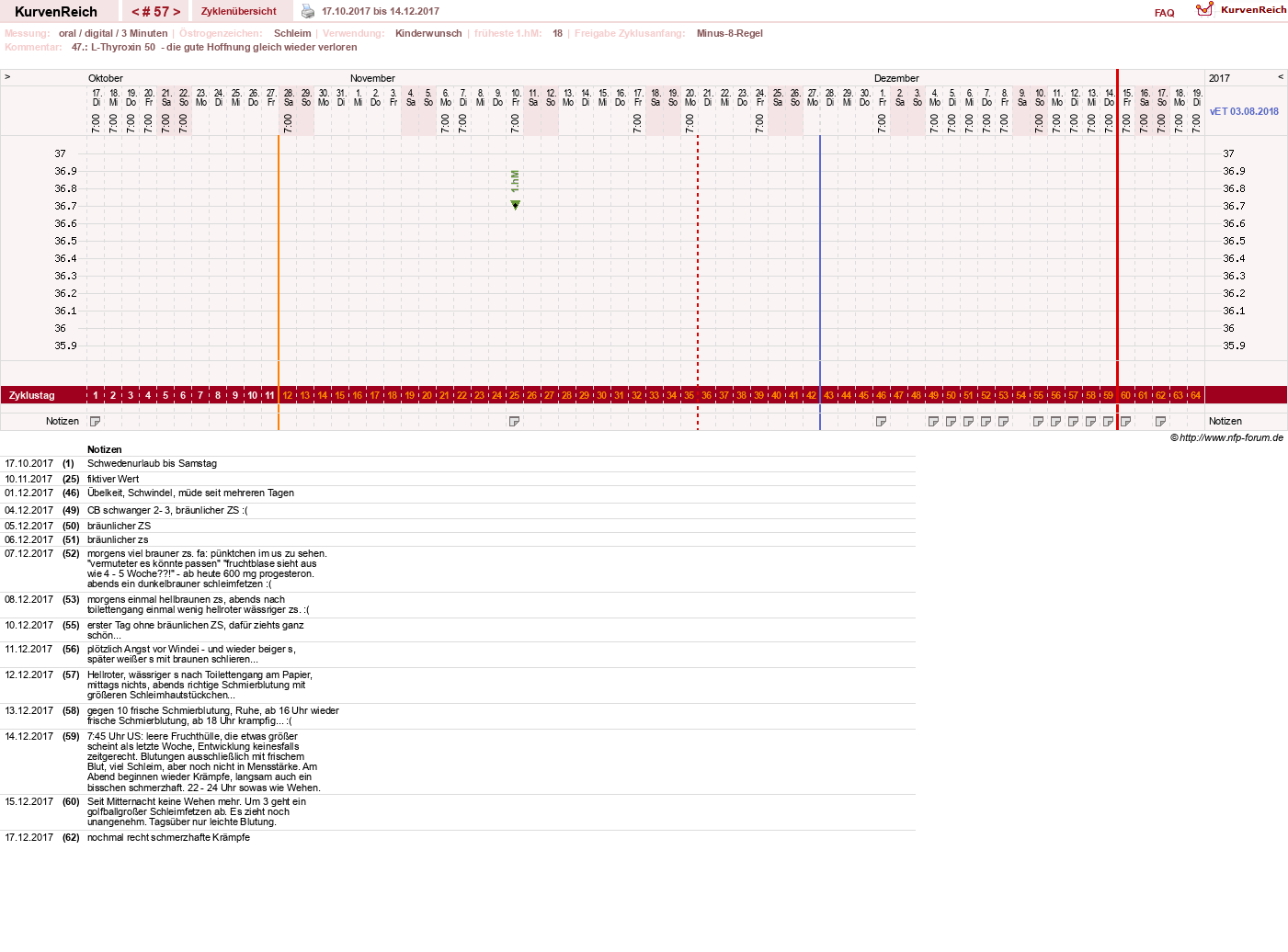Click the date range 17.10.2017 bis 14.12.2017
The image size is (1288, 952).
[x=381, y=11]
